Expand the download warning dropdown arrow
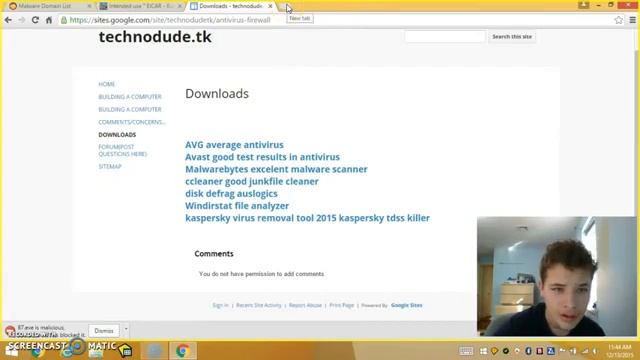640x360 pixels. pos(126,329)
